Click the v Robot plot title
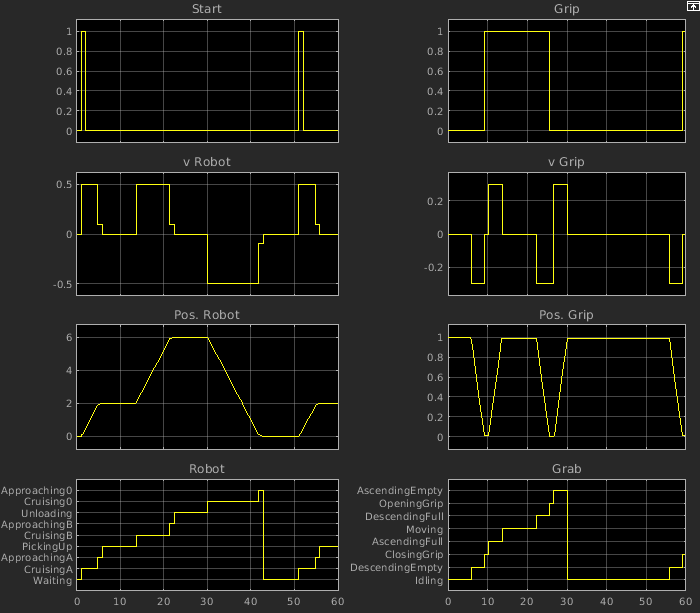The image size is (700, 613). 207,162
